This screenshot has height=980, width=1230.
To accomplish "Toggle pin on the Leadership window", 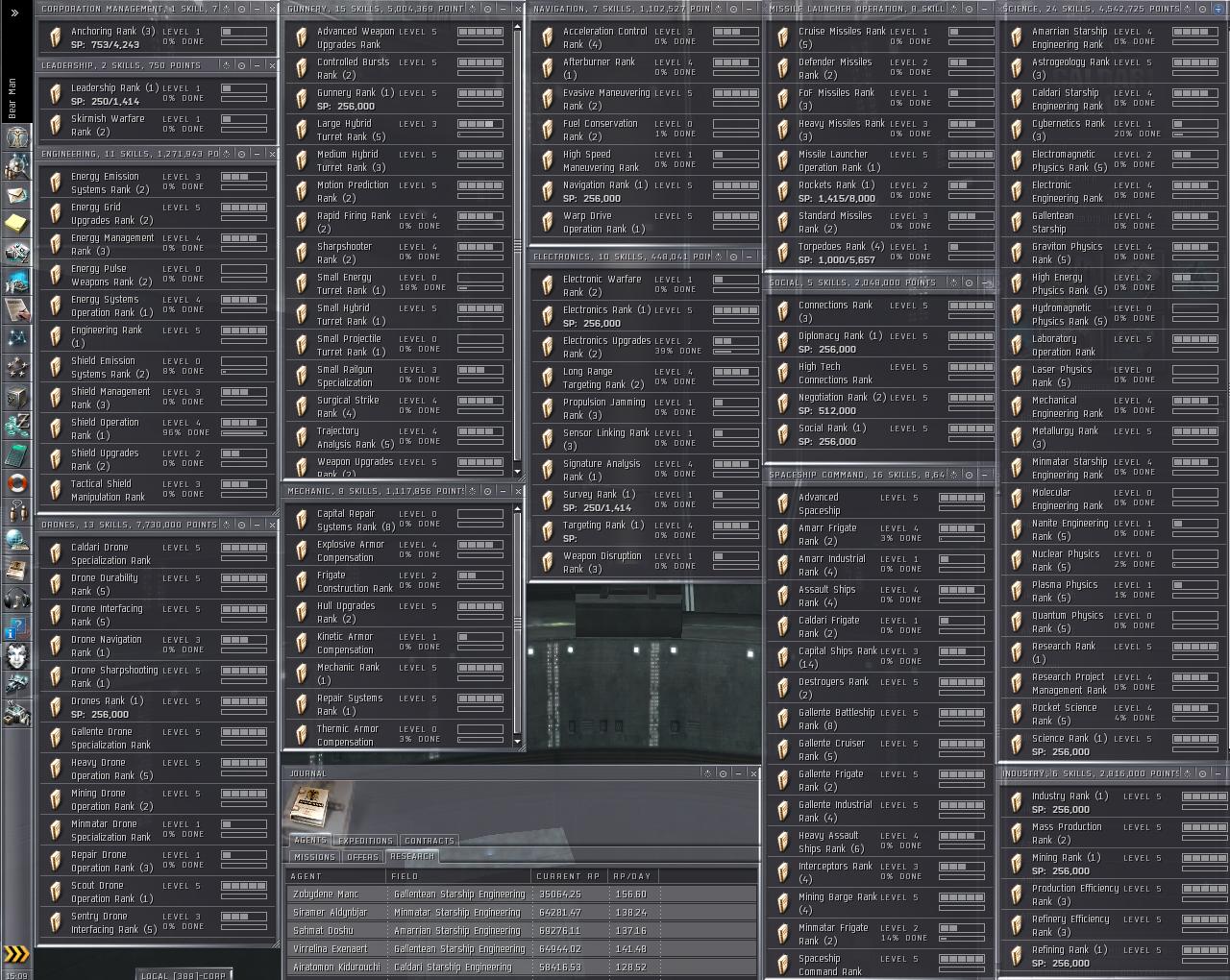I will (226, 65).
